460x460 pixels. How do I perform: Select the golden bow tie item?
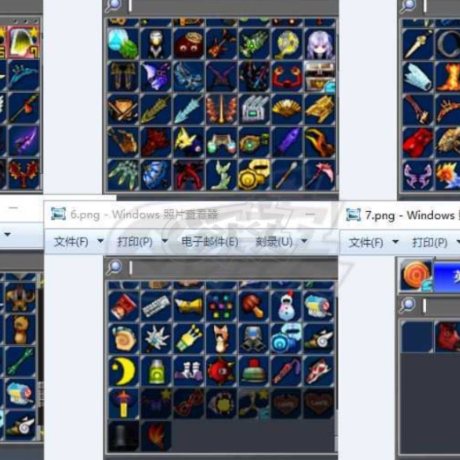pyautogui.click(x=188, y=306)
